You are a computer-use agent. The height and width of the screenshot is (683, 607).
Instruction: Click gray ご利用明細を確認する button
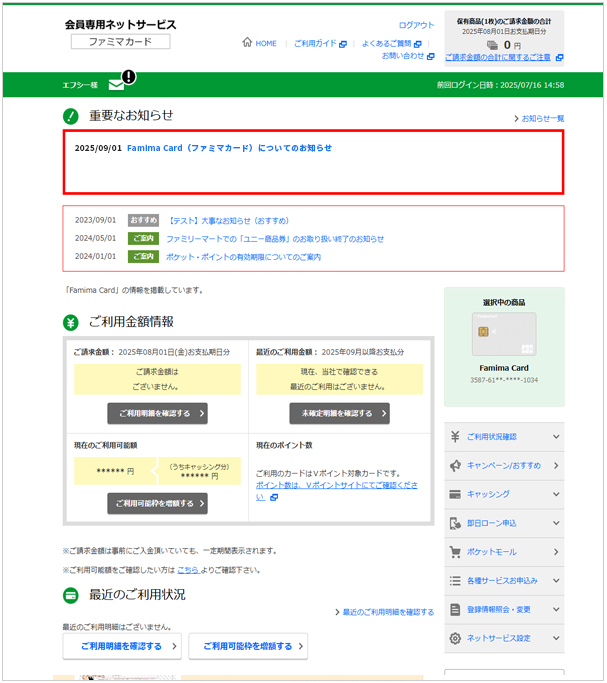(x=157, y=413)
